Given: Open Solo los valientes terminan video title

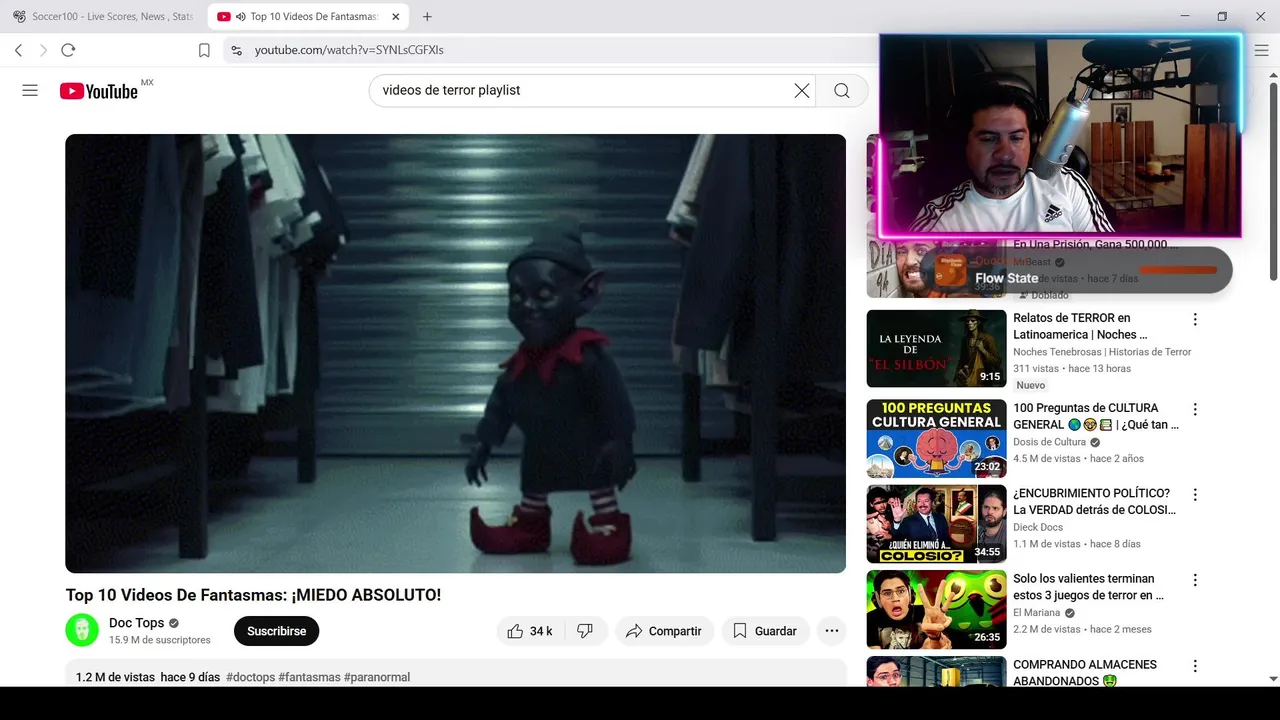Looking at the screenshot, I should [x=1089, y=587].
